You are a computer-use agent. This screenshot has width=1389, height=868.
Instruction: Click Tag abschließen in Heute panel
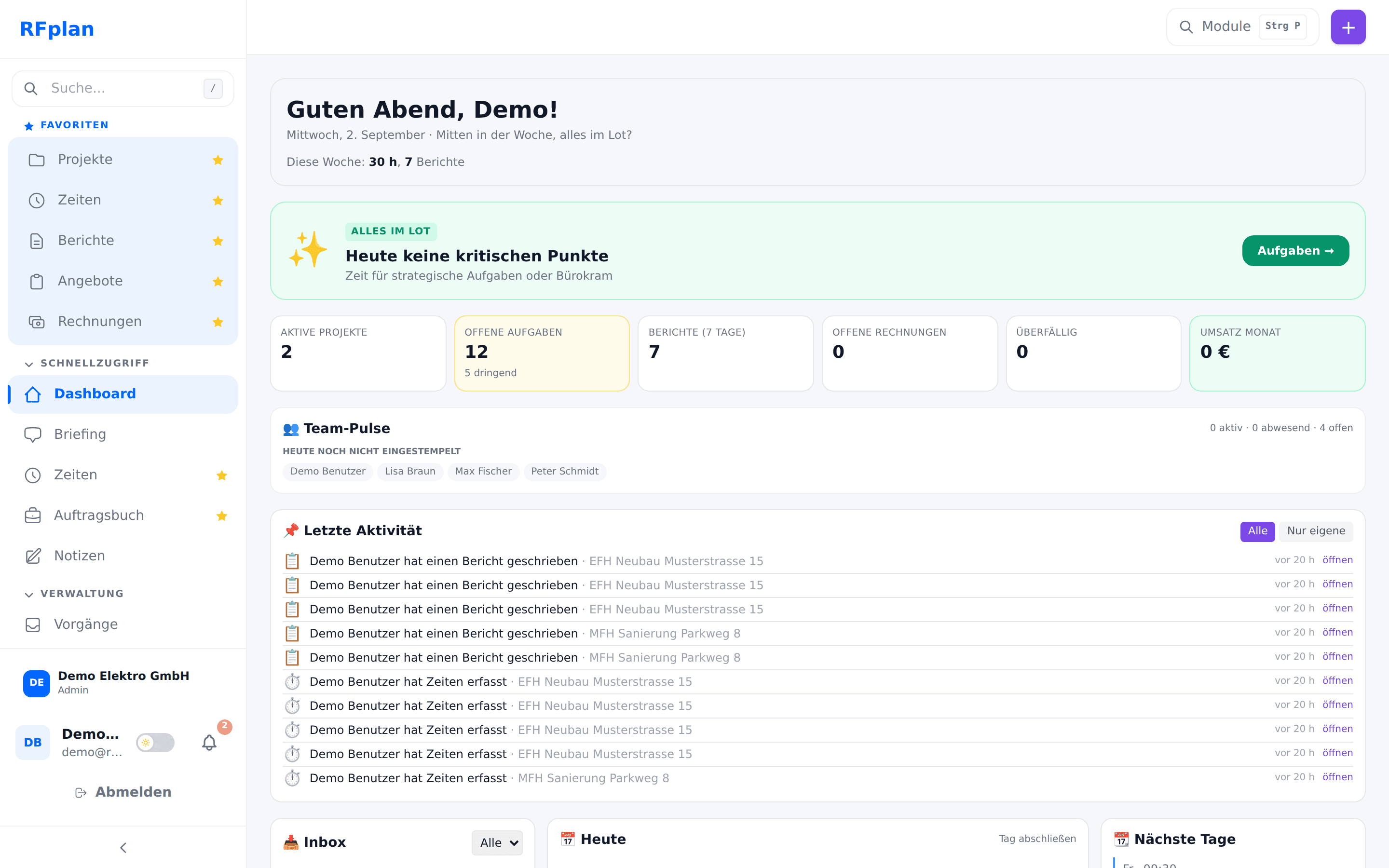point(1037,839)
